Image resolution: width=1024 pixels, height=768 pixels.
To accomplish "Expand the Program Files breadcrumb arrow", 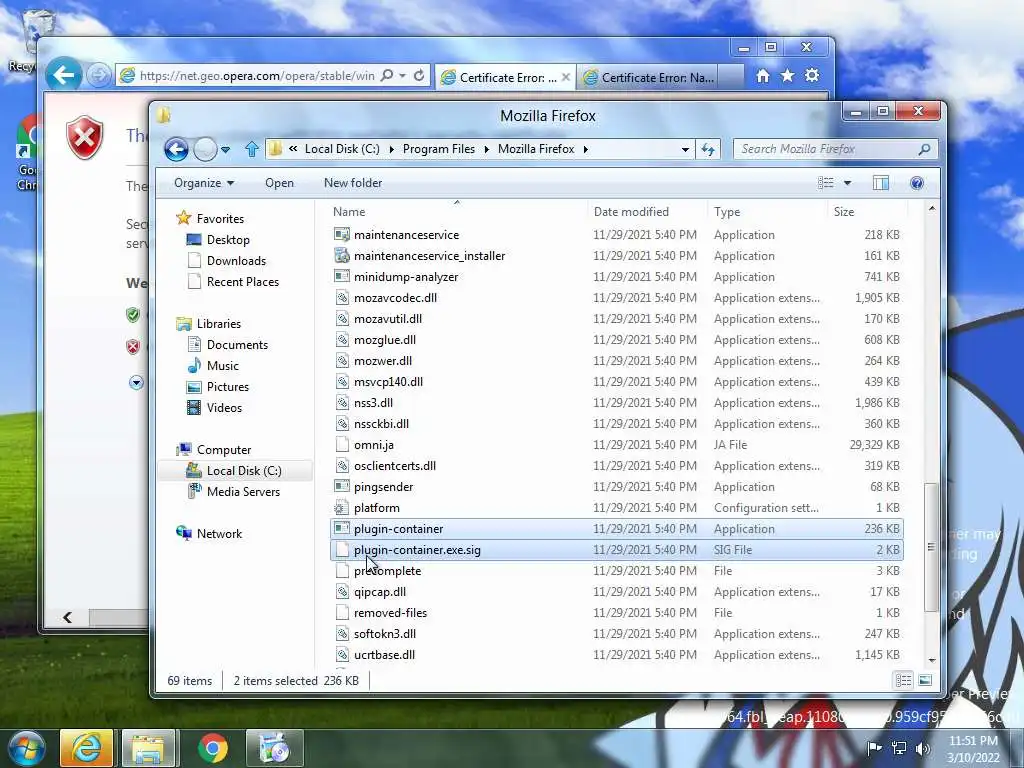I will tap(487, 150).
